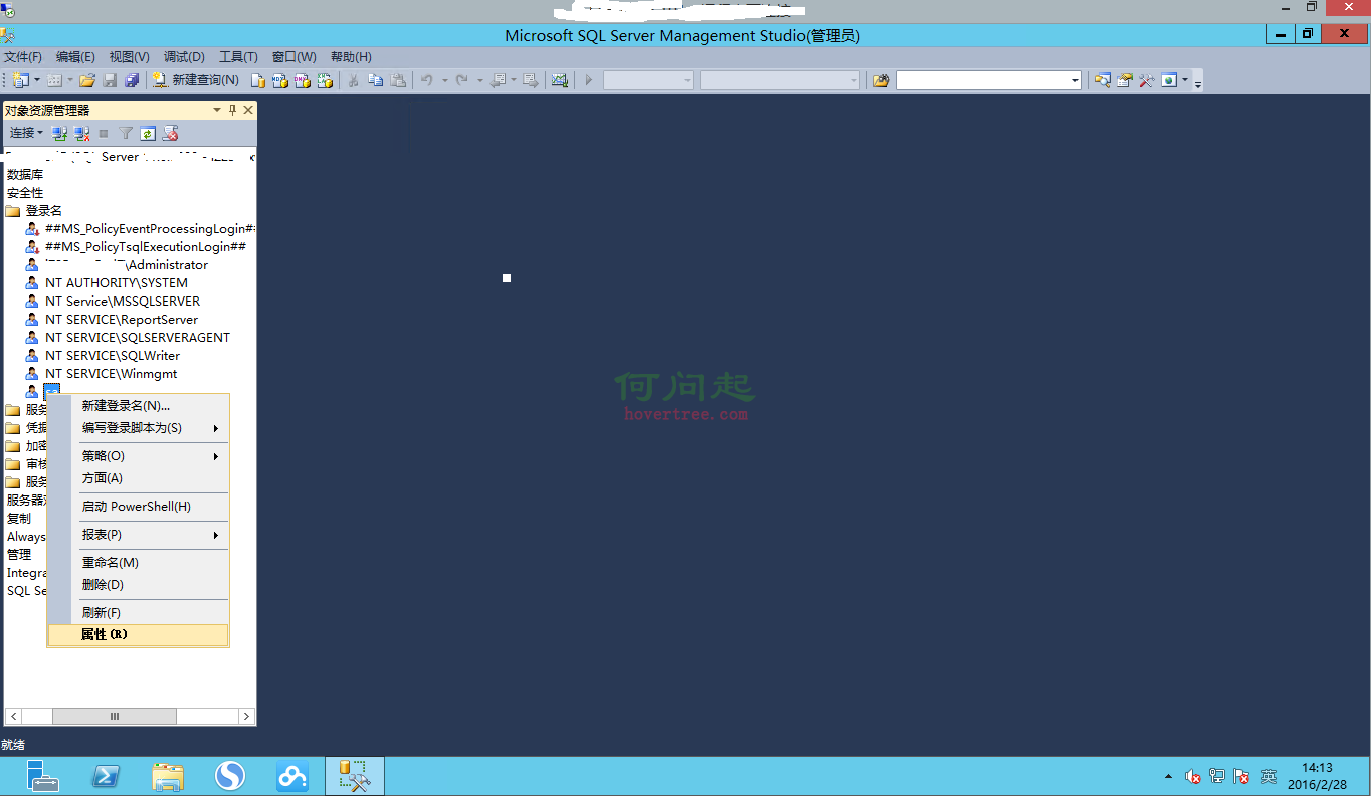Screen dimensions: 1371x796
Task: Click the Filter funnel icon
Action: click(x=126, y=133)
